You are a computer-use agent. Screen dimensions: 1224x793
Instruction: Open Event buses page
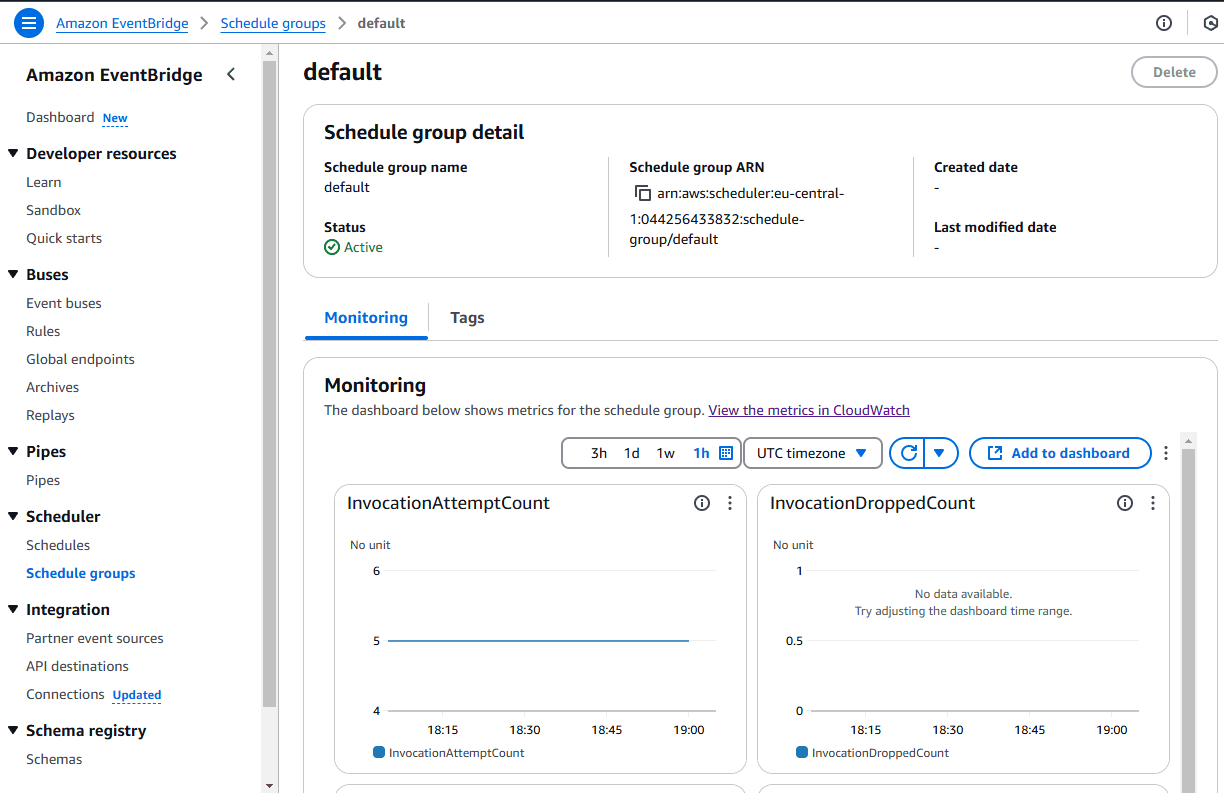coord(64,303)
